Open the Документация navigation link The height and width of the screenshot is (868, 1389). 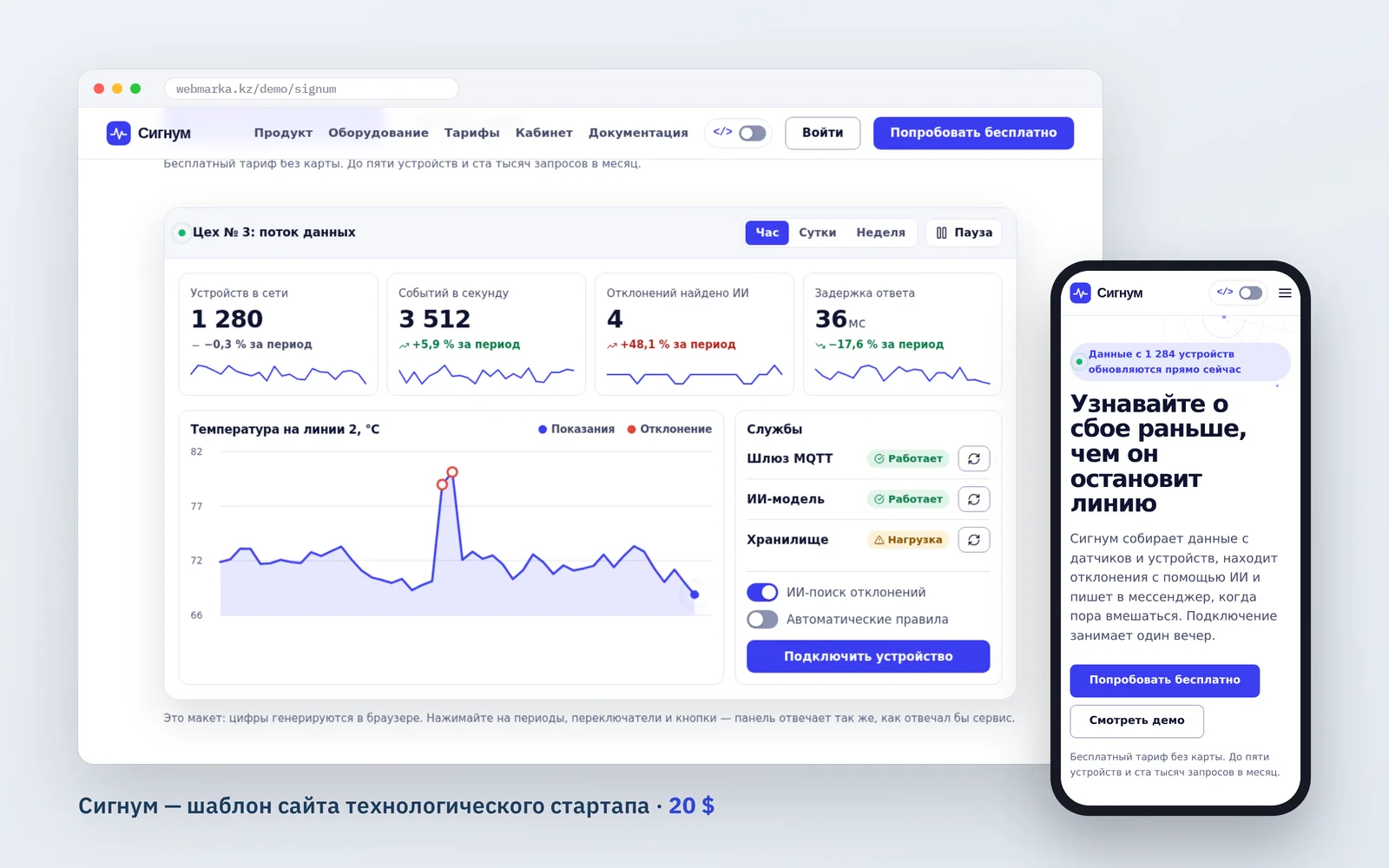[638, 133]
